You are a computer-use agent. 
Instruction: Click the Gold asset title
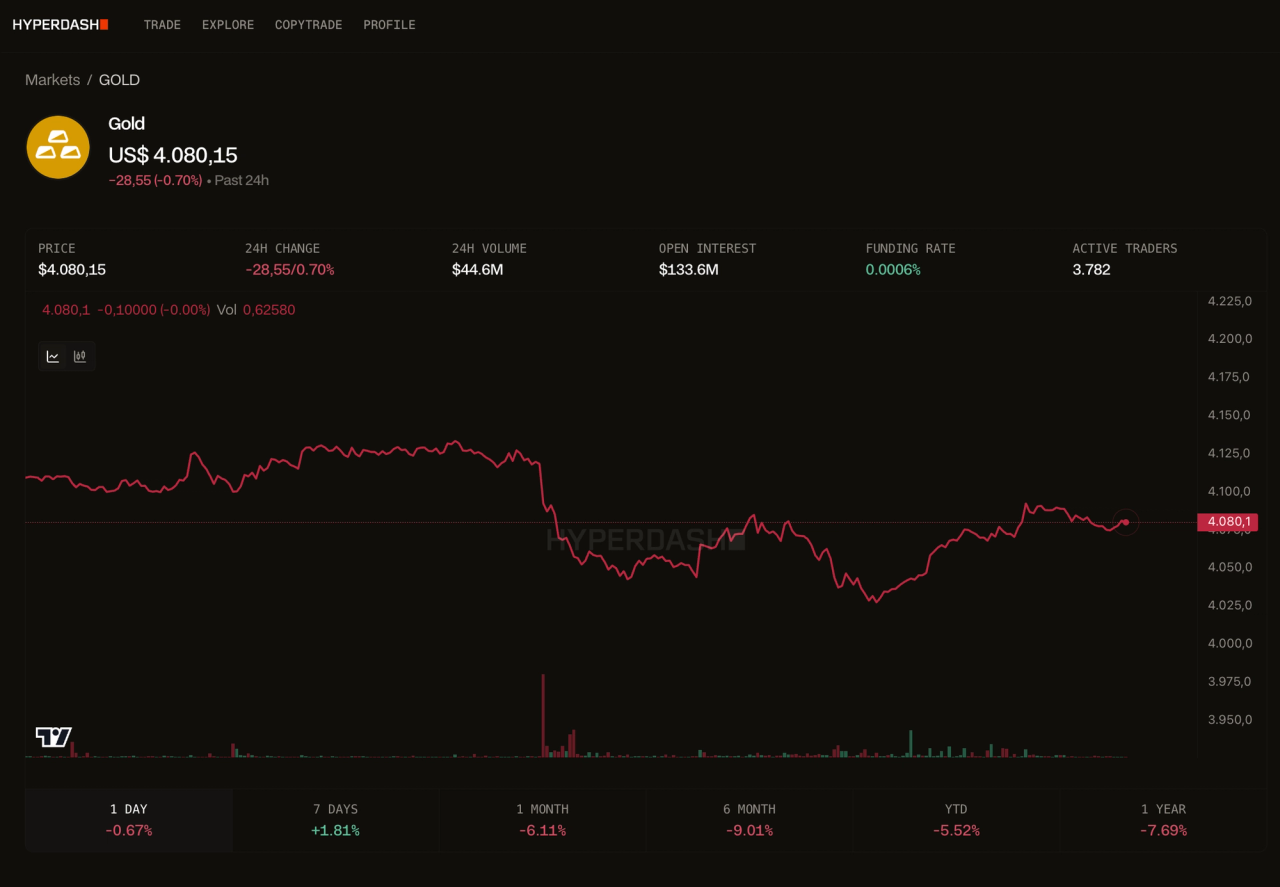pos(127,123)
